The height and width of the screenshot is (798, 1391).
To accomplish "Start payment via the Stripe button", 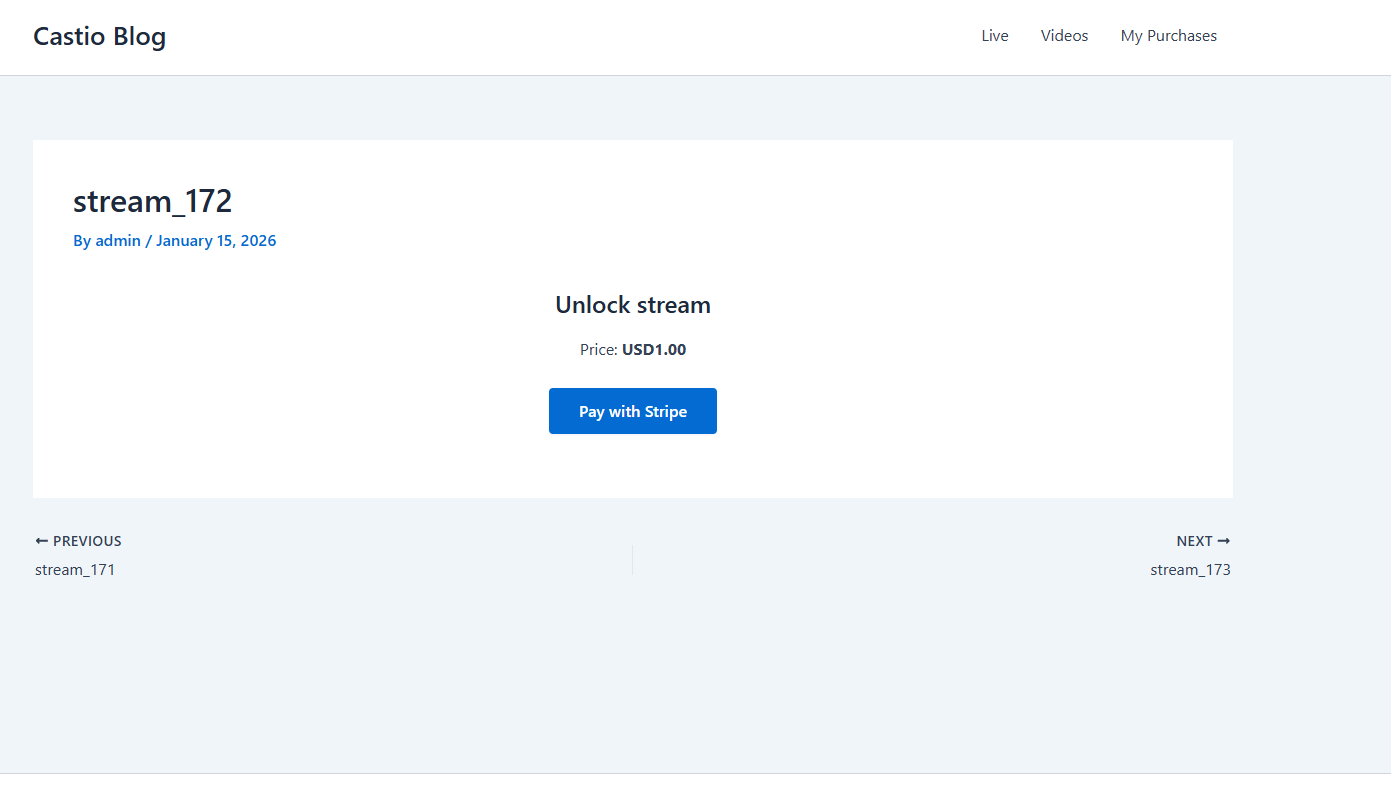I will coord(632,410).
